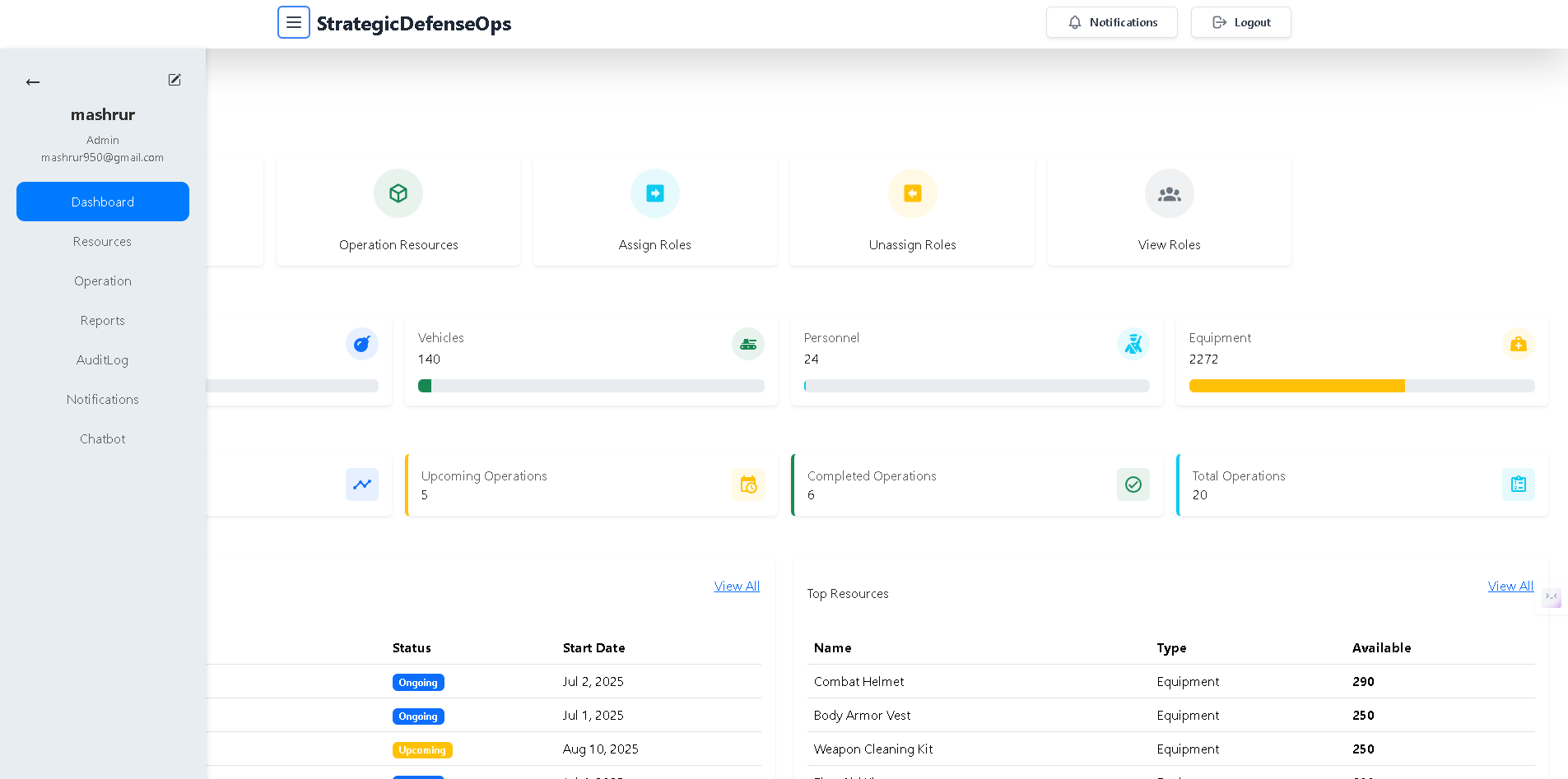Image resolution: width=1568 pixels, height=779 pixels.
Task: Click the mashrur950@gmail.com email text
Action: (x=103, y=157)
